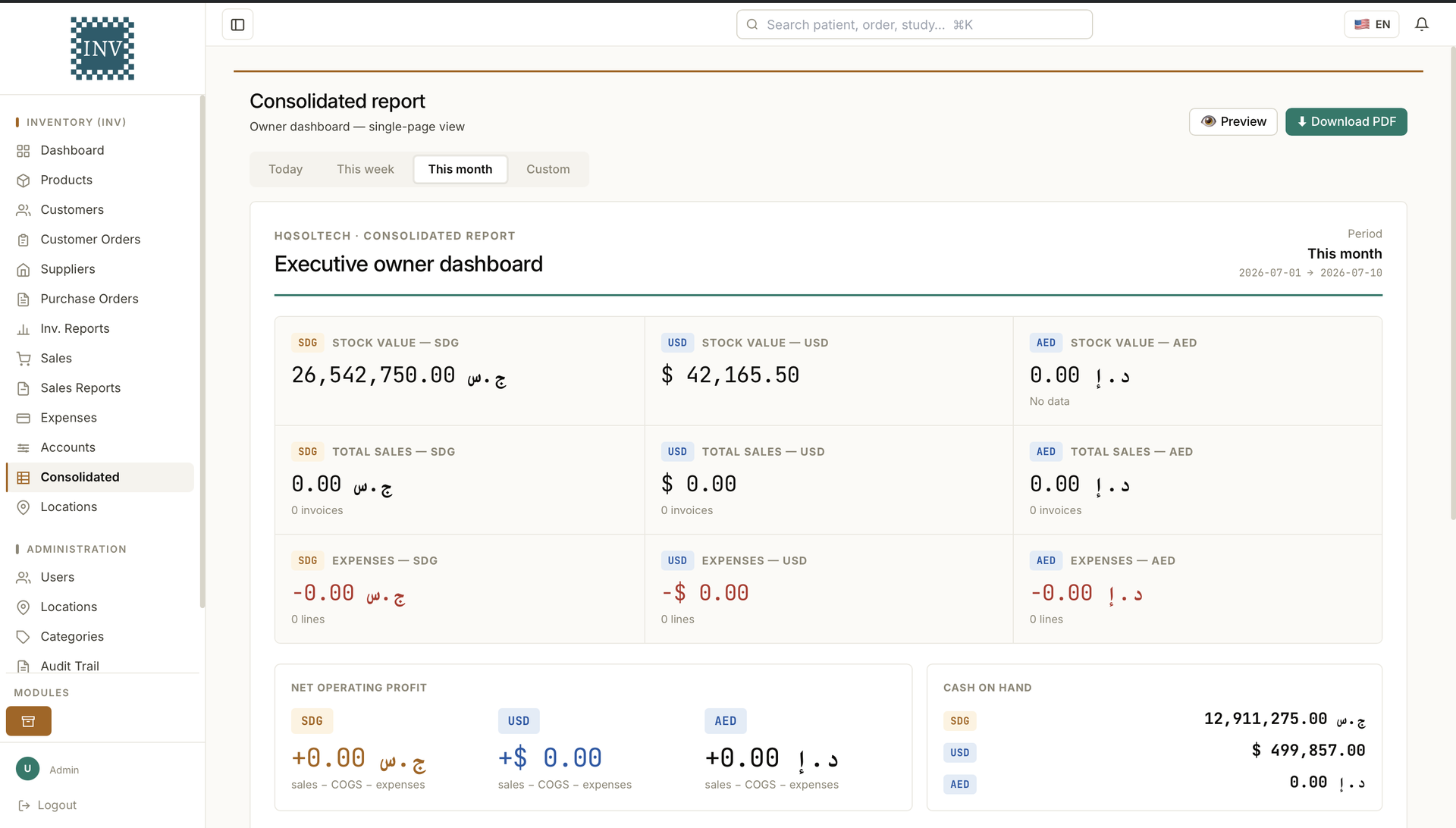
Task: Click the Consolidated table icon
Action: [24, 478]
